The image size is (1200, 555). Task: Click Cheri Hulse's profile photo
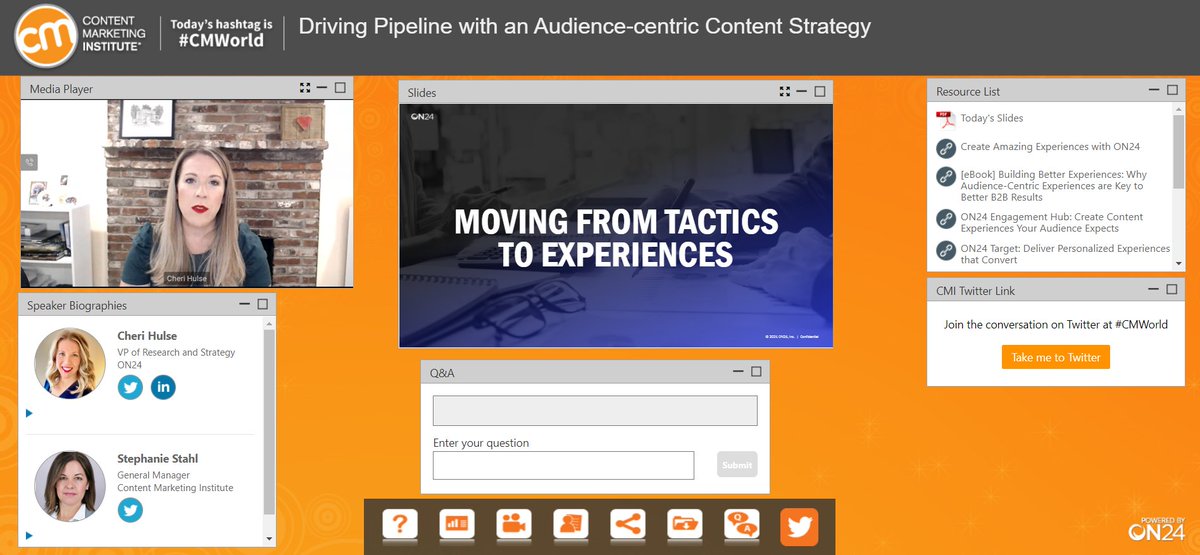tap(70, 362)
